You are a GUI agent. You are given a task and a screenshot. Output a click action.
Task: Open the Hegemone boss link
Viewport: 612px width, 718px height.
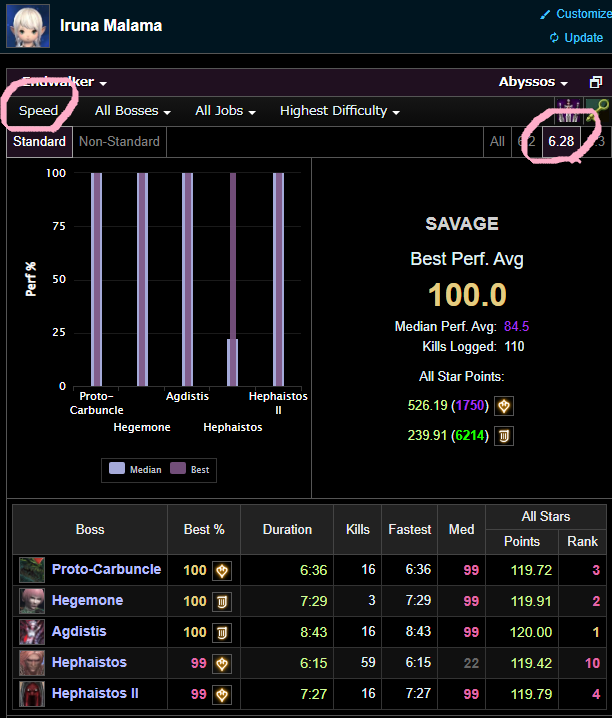87,601
